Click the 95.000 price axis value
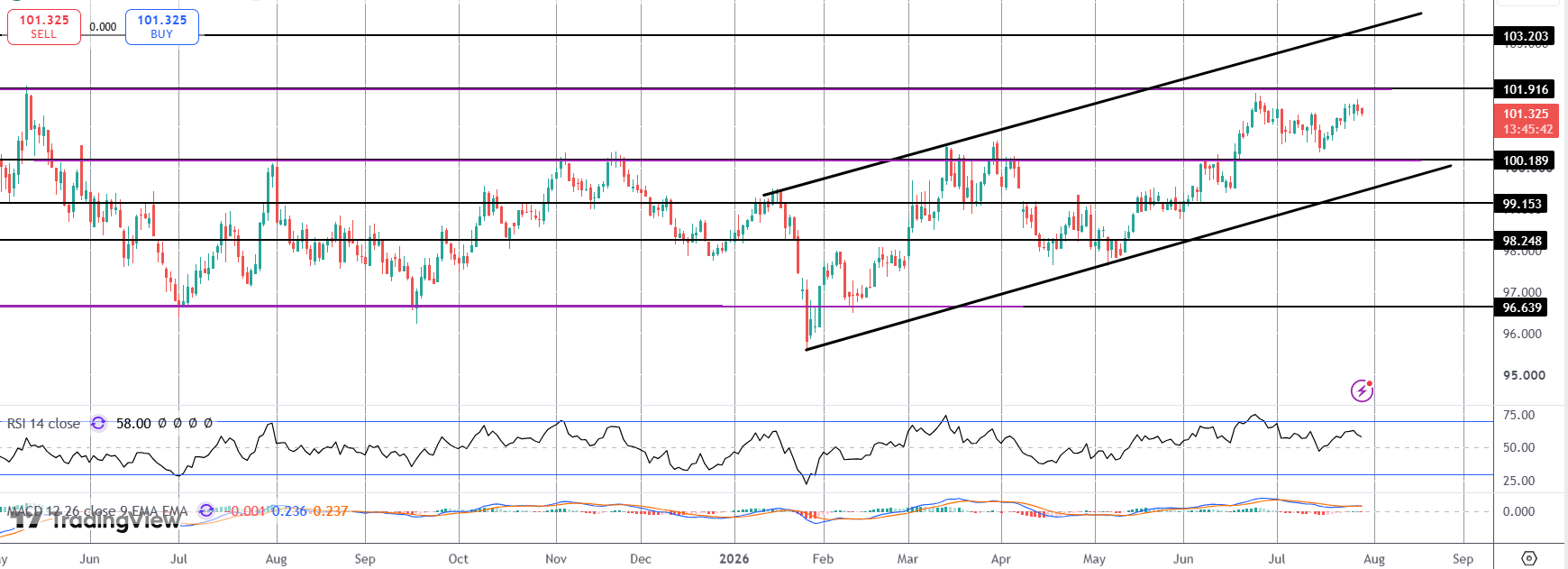The width and height of the screenshot is (1568, 569). (1524, 375)
